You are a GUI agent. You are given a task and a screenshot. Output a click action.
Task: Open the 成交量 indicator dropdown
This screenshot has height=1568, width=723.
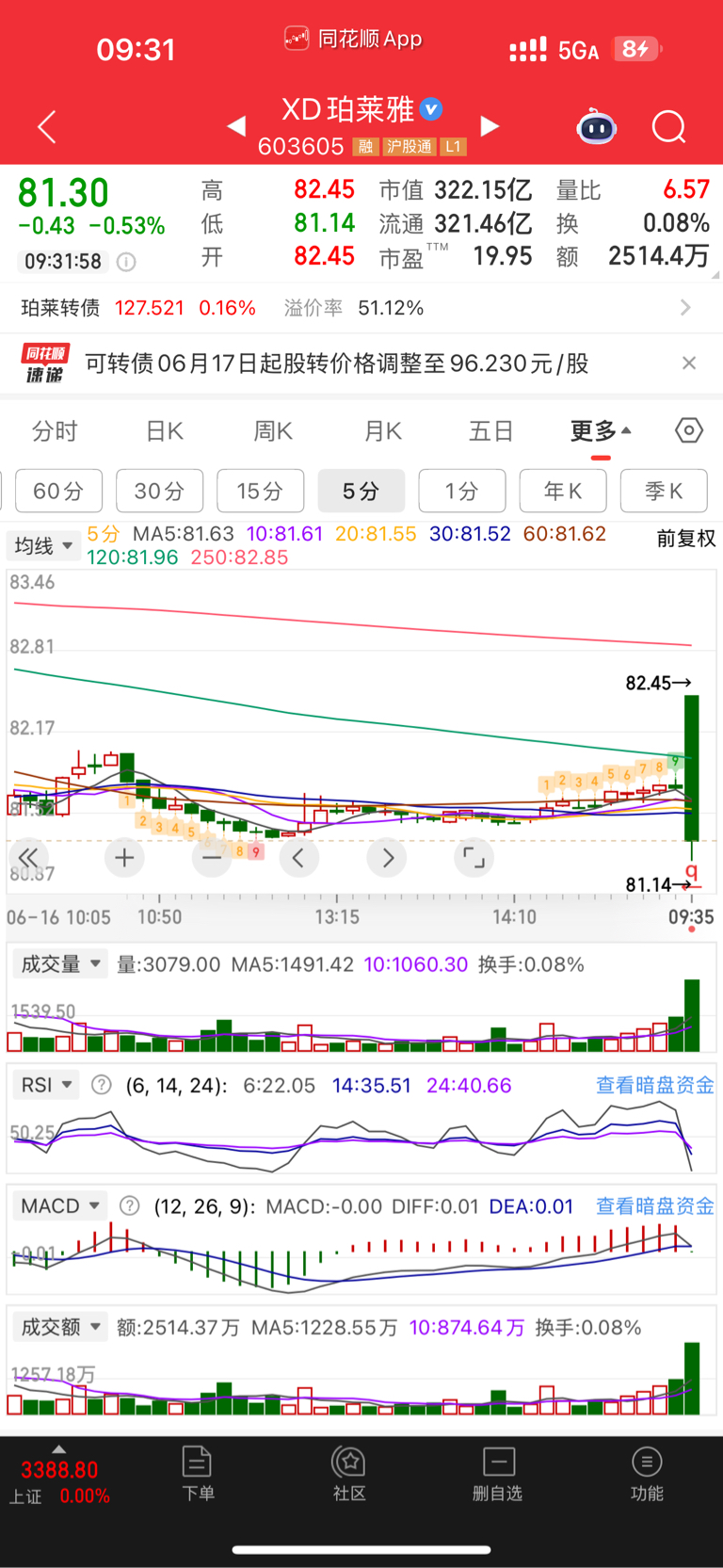[x=59, y=964]
